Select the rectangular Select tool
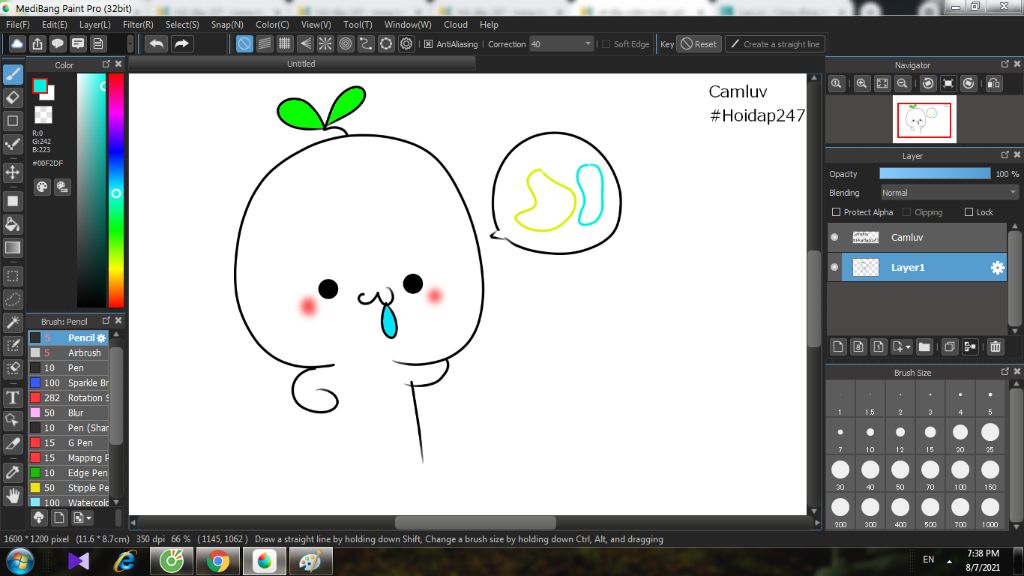 pyautogui.click(x=12, y=276)
